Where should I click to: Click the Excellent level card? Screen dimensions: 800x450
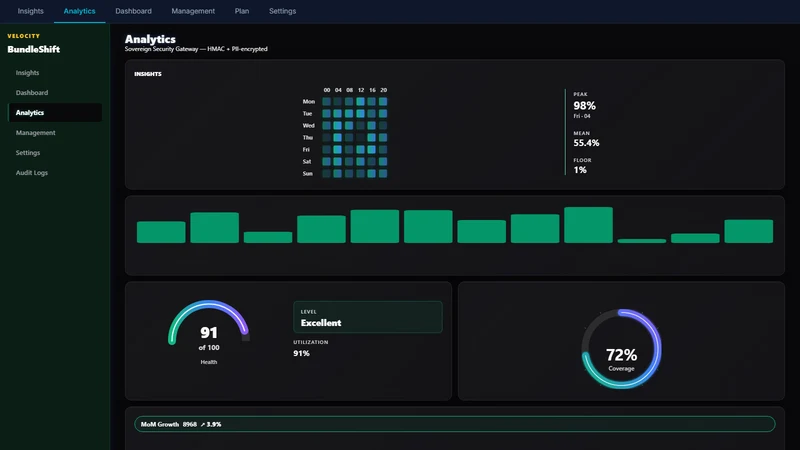[x=367, y=317]
